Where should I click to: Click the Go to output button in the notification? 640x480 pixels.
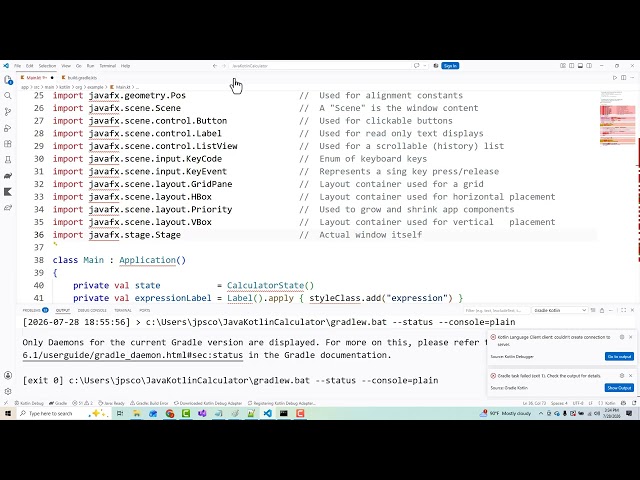point(619,356)
